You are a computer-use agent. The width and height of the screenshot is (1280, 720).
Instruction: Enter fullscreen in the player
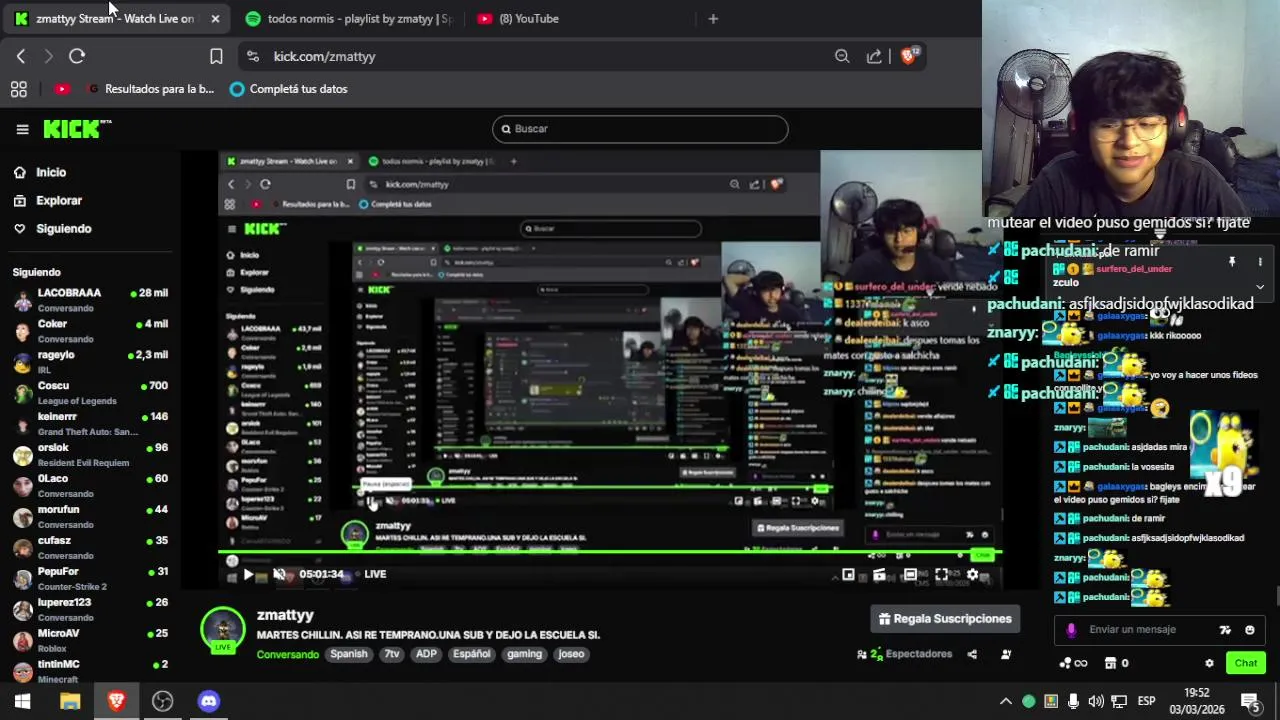click(941, 575)
